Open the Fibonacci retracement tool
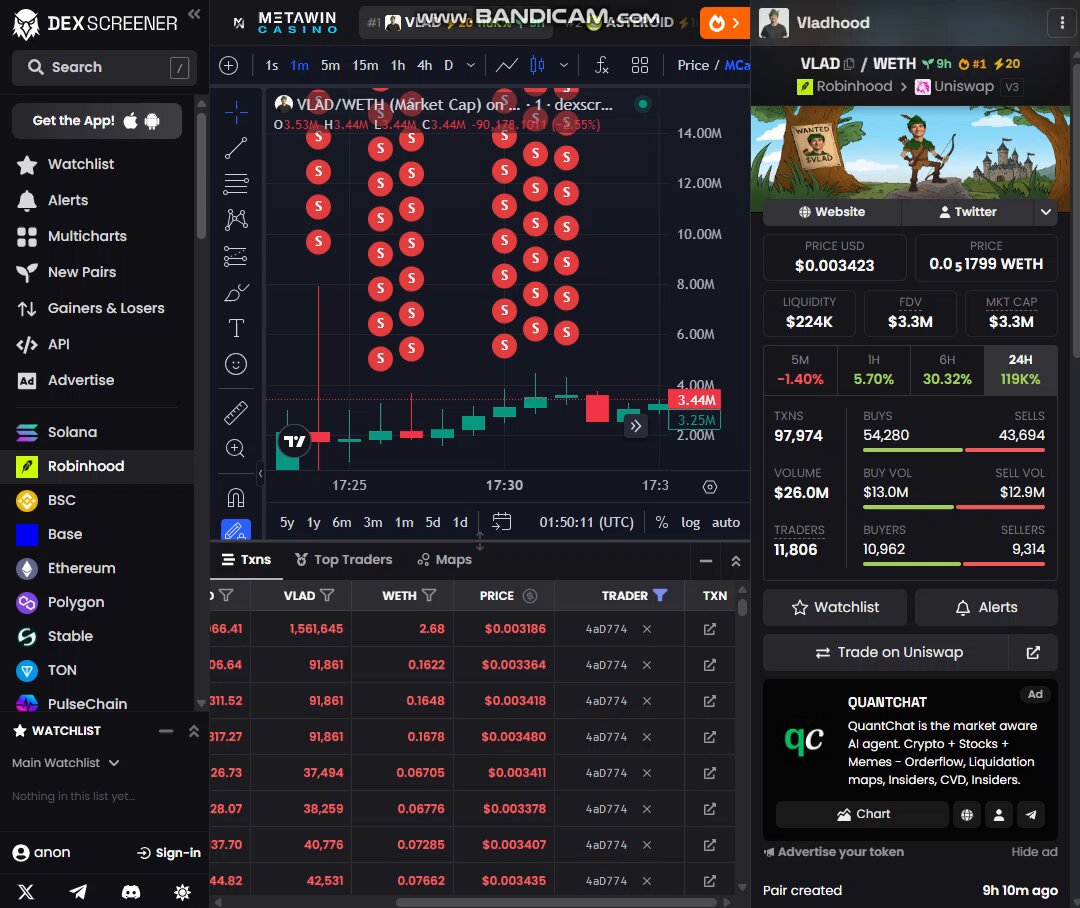Viewport: 1080px width, 908px height. tap(236, 184)
